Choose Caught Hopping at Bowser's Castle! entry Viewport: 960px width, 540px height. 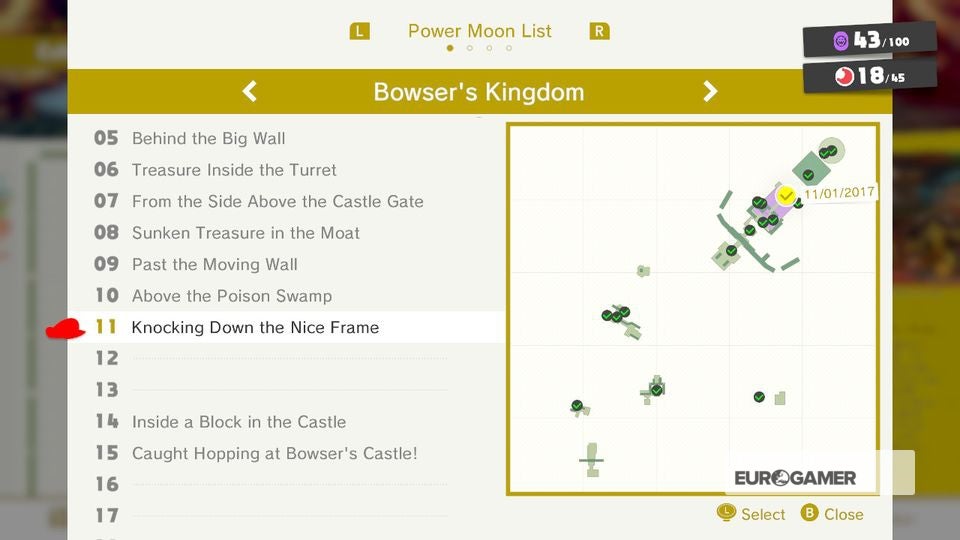287,453
